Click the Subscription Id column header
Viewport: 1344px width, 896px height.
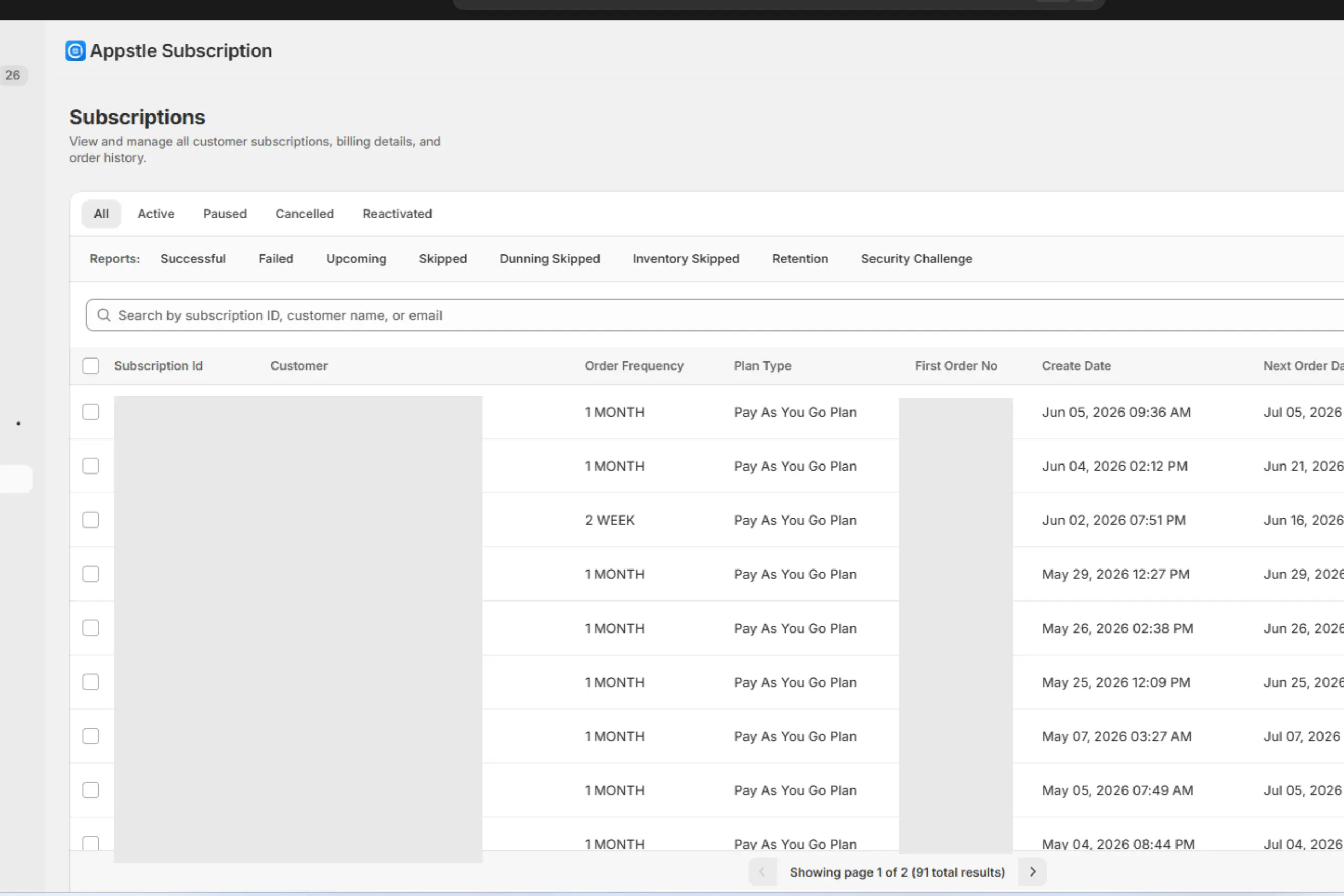158,366
